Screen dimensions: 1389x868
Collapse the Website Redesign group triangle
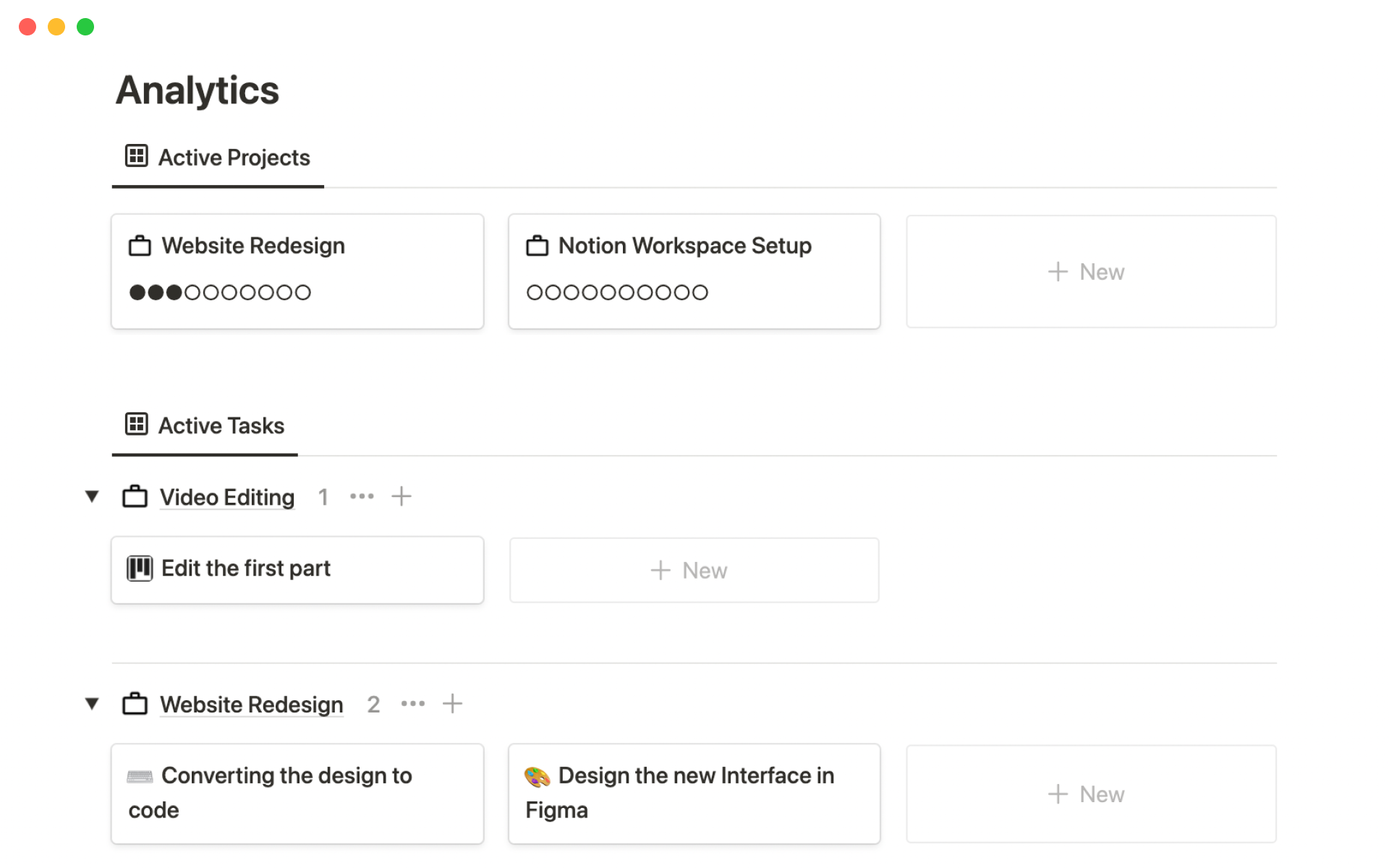92,704
